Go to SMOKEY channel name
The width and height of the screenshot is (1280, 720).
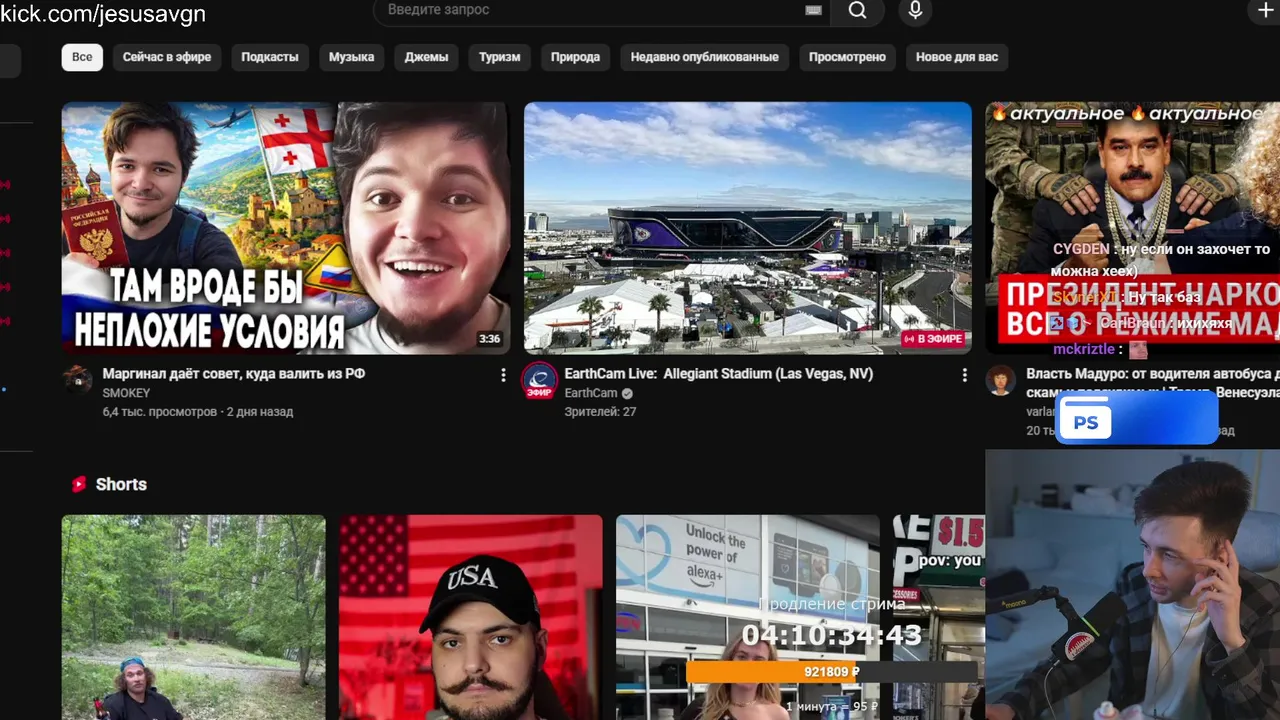pyautogui.click(x=126, y=393)
